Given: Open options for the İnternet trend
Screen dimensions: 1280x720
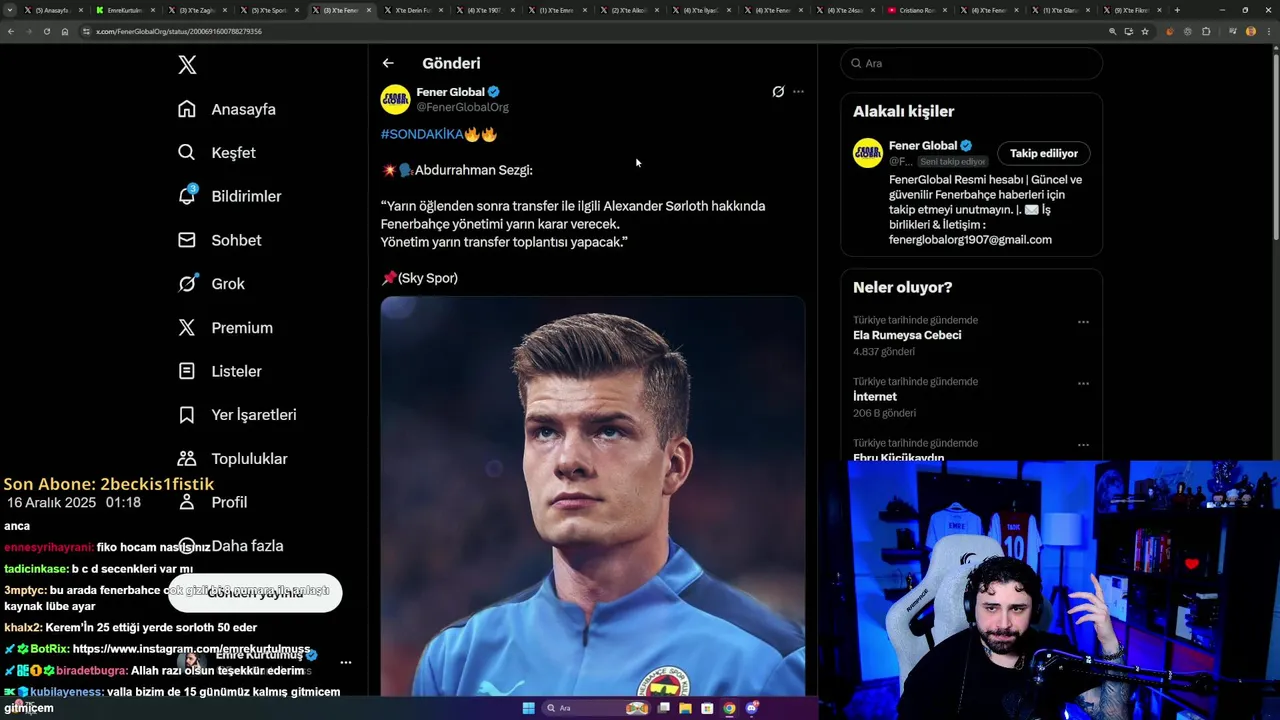Looking at the screenshot, I should [x=1083, y=383].
